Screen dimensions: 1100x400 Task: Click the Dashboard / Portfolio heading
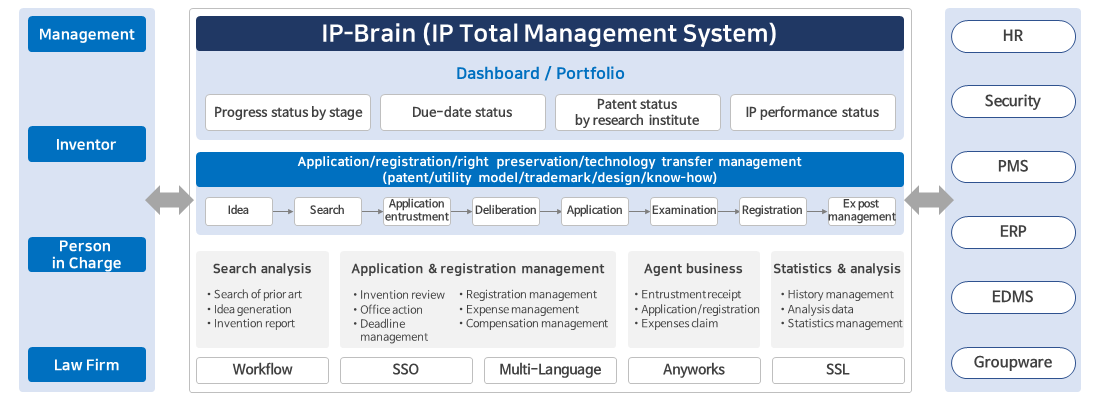pos(540,73)
